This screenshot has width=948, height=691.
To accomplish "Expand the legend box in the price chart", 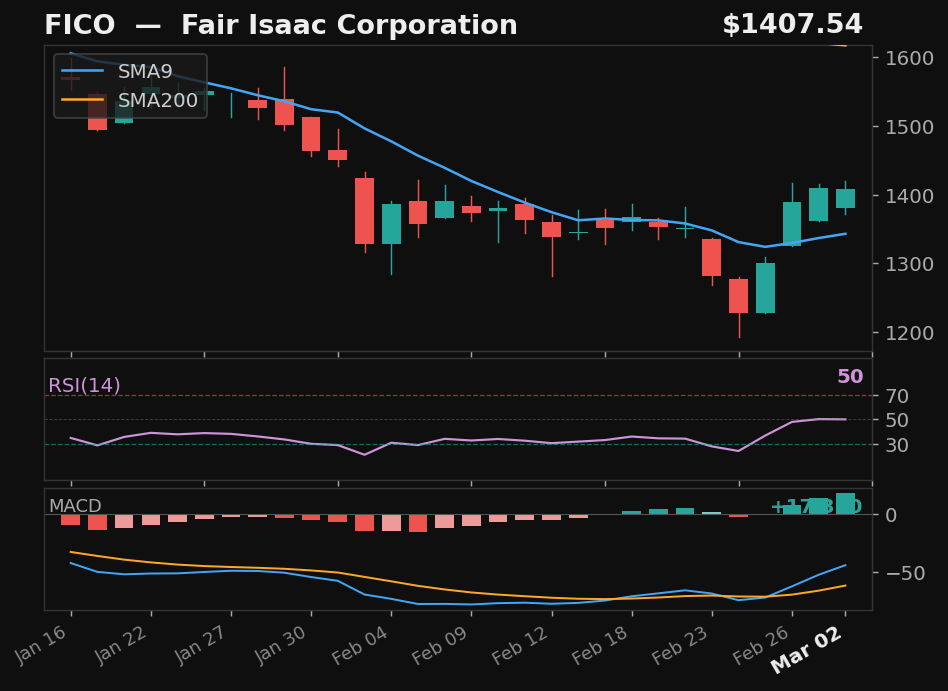I will (x=128, y=86).
